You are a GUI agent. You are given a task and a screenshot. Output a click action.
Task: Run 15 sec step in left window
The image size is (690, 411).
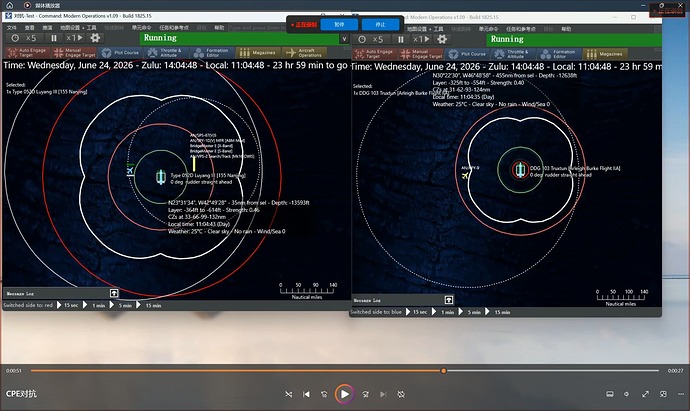[x=67, y=305]
